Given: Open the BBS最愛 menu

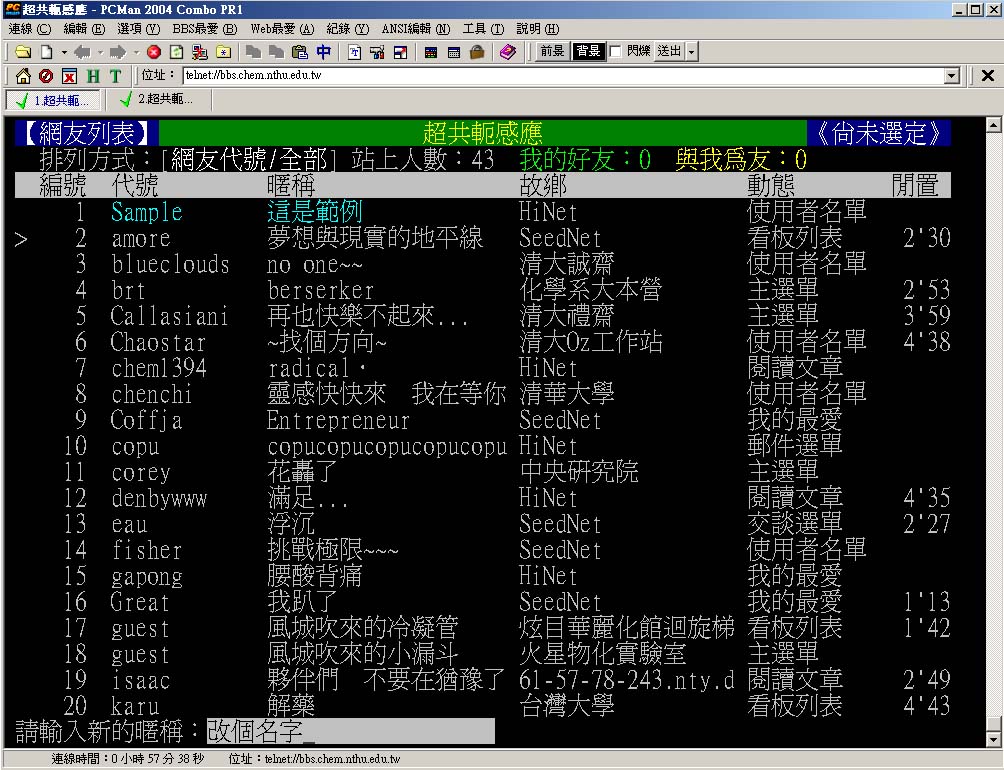Looking at the screenshot, I should [204, 29].
